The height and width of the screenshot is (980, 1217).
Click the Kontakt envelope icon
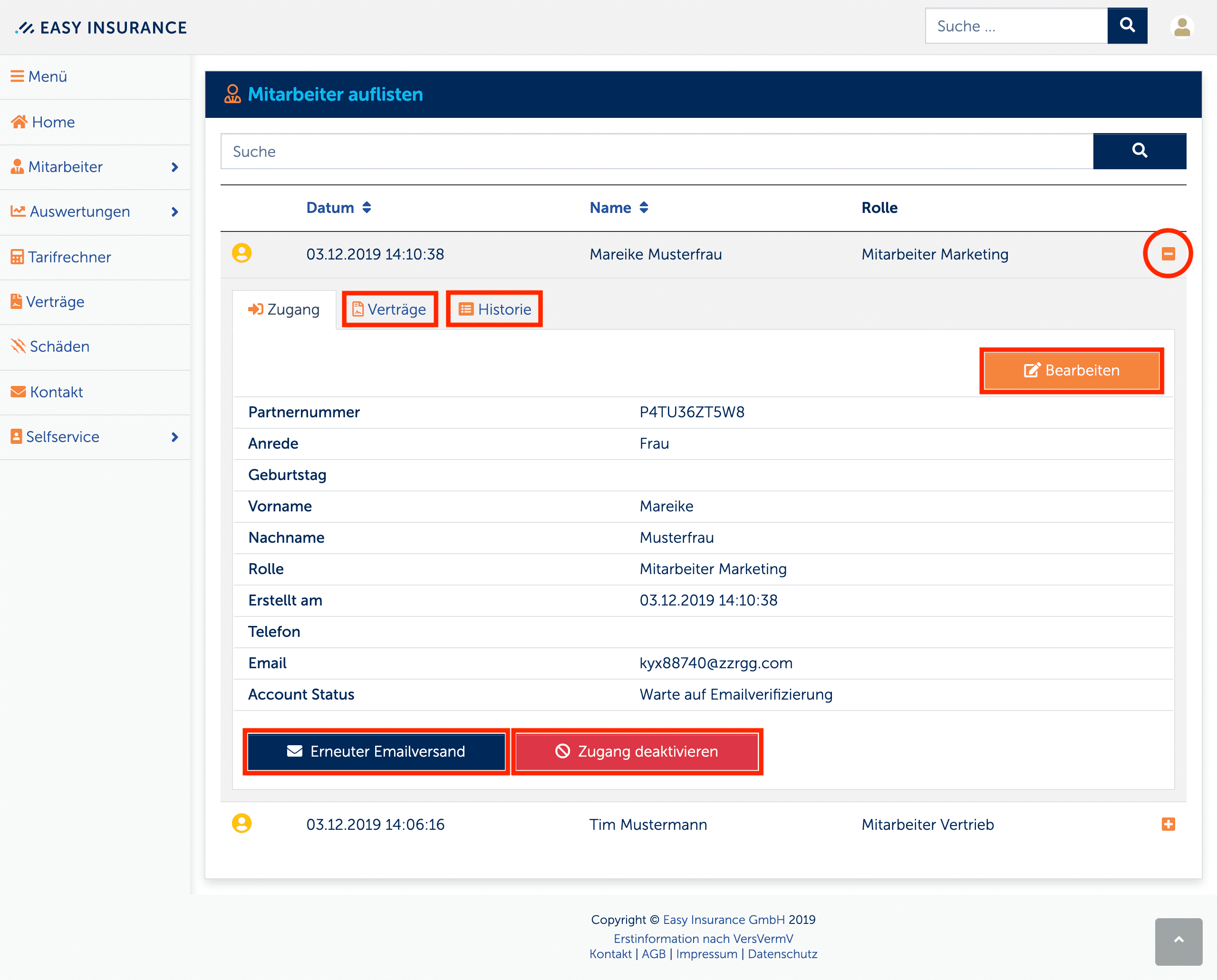pyautogui.click(x=18, y=392)
